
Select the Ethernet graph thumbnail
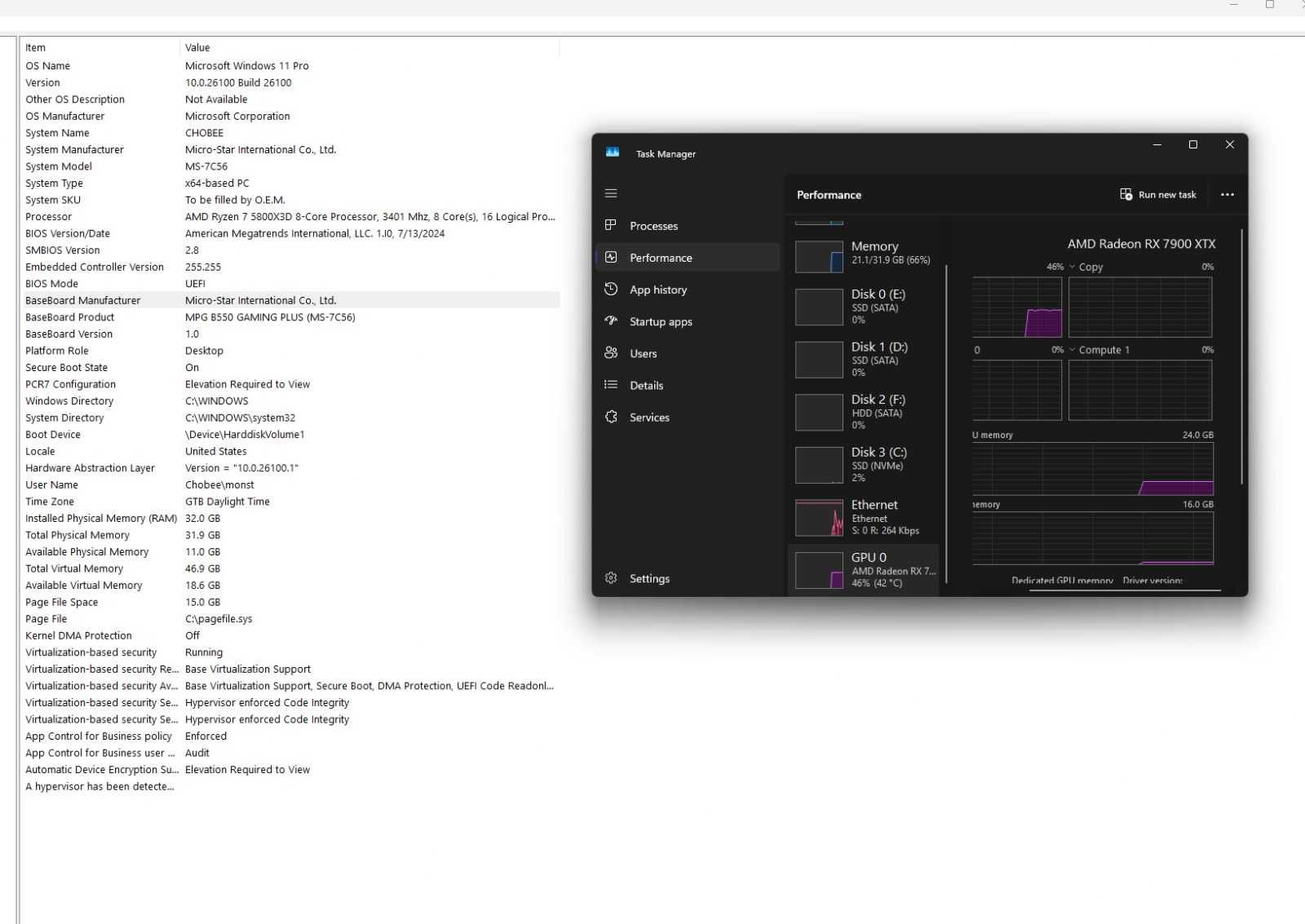tap(819, 518)
